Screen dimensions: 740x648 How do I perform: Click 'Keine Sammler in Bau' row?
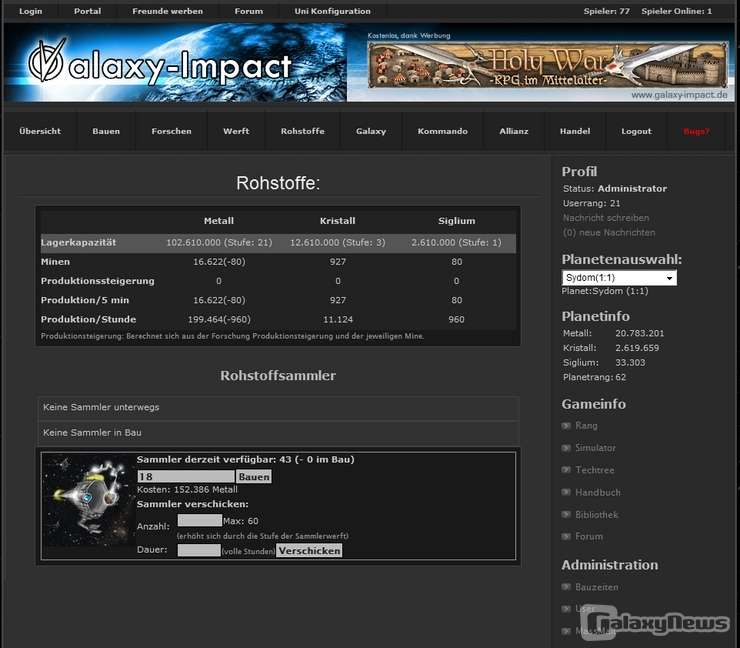click(x=278, y=433)
